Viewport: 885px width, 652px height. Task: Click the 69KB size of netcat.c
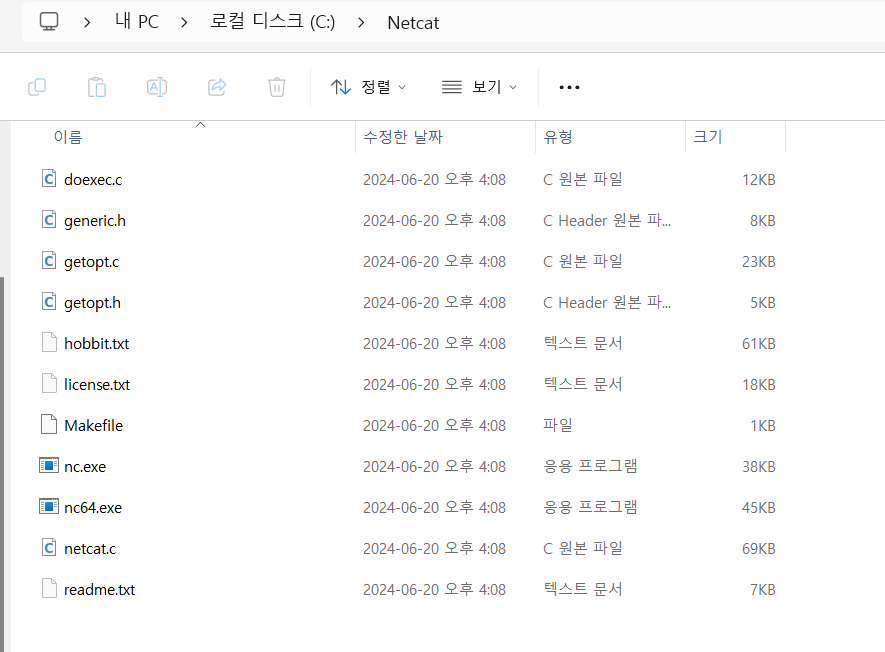pos(759,549)
